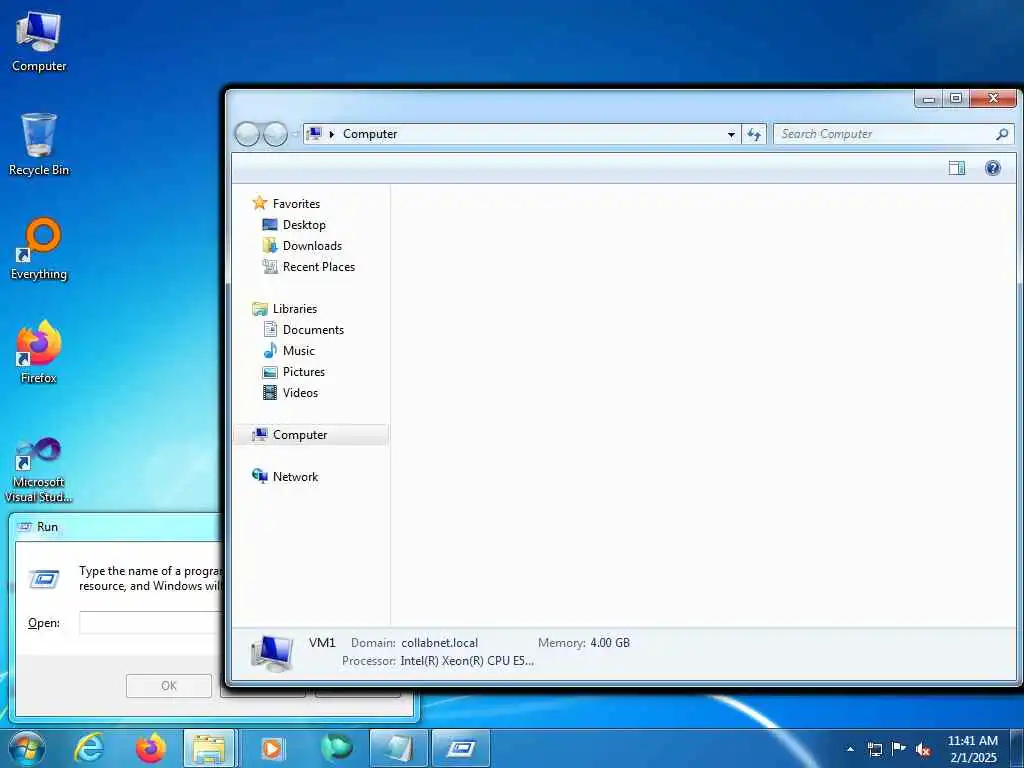Select Favorites in navigation pane
The width and height of the screenshot is (1024, 768).
[296, 204]
